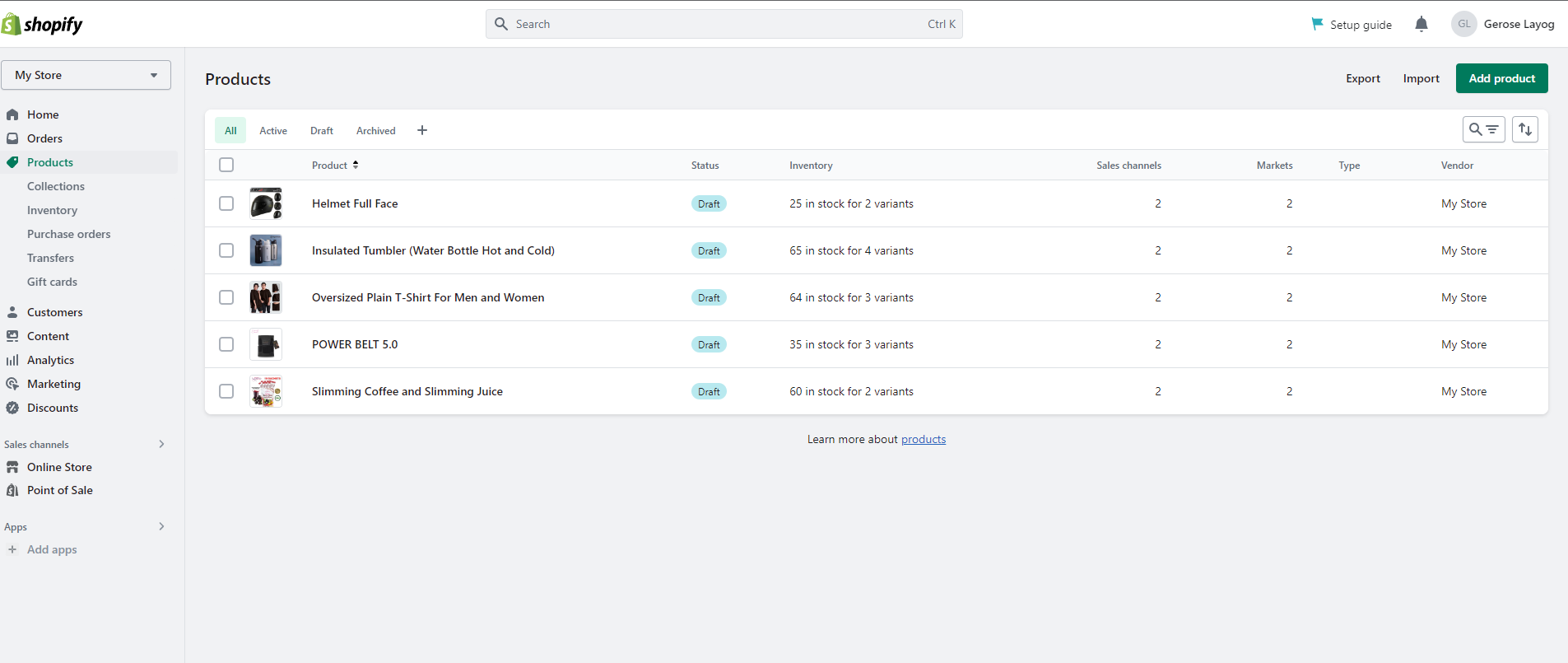1568x663 pixels.
Task: Click the Insulated Tumbler product thumbnail
Action: [266, 250]
